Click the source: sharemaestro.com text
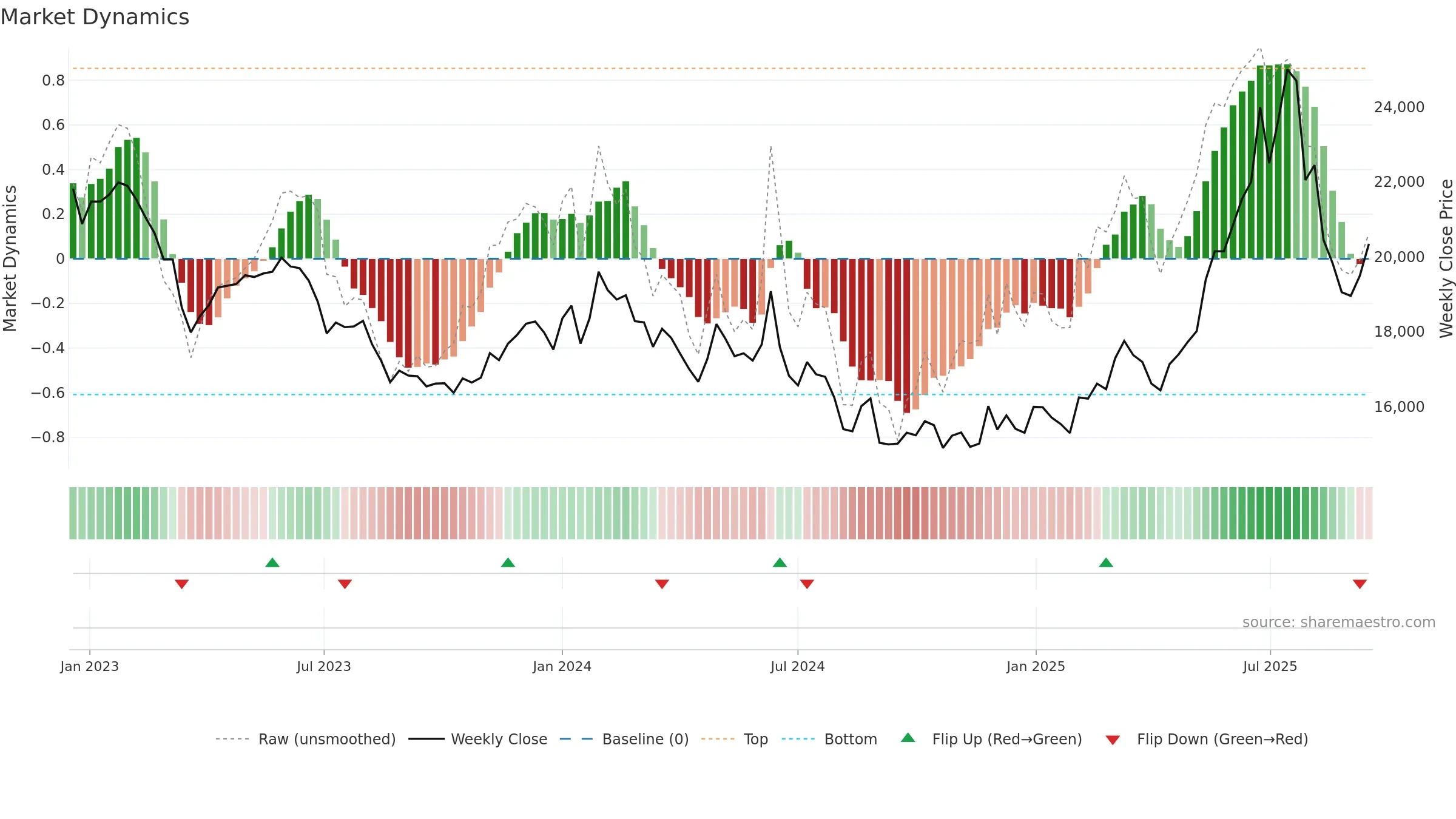Image resolution: width=1456 pixels, height=819 pixels. [x=1339, y=622]
